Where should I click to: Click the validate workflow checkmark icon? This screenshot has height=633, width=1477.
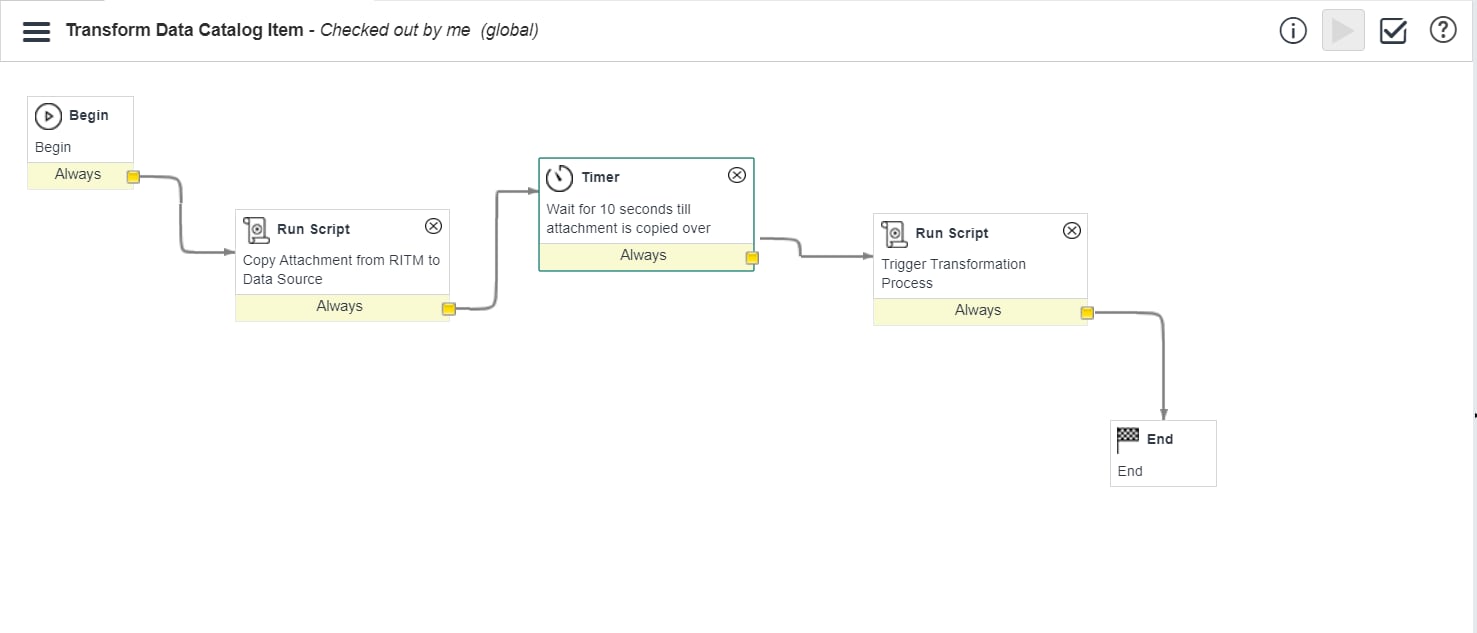1393,30
